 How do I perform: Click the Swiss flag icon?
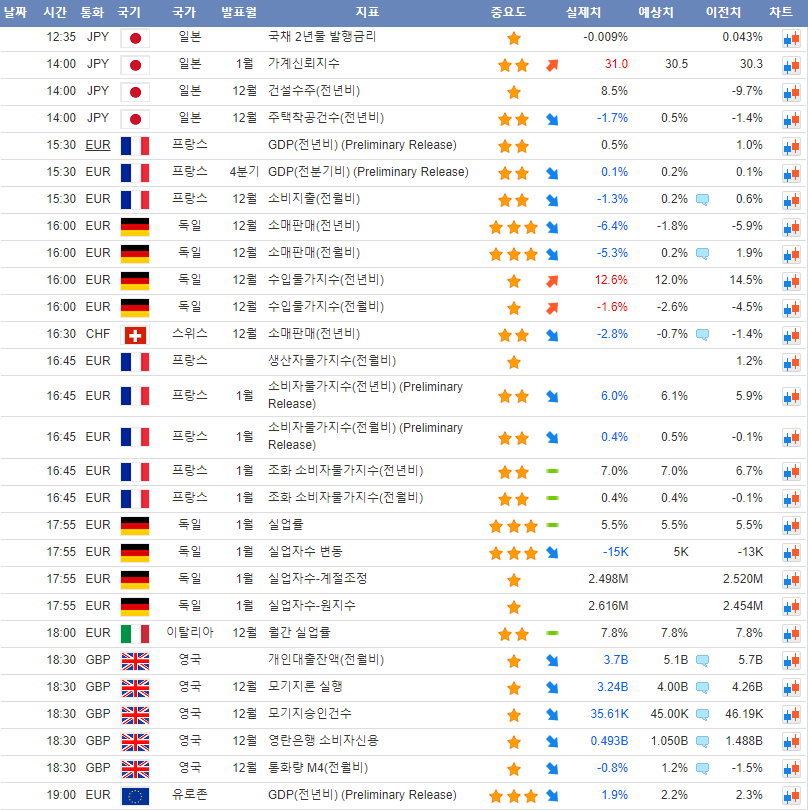click(134, 335)
